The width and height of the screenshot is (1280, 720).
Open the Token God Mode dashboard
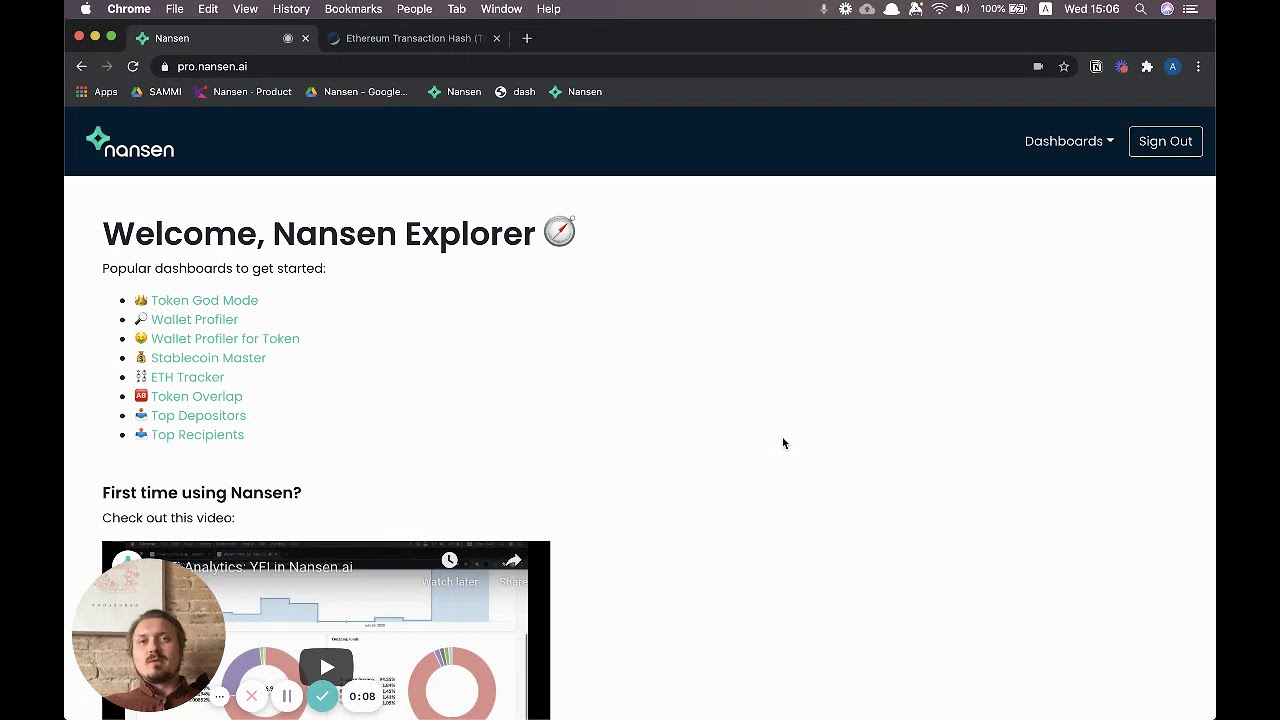(204, 300)
